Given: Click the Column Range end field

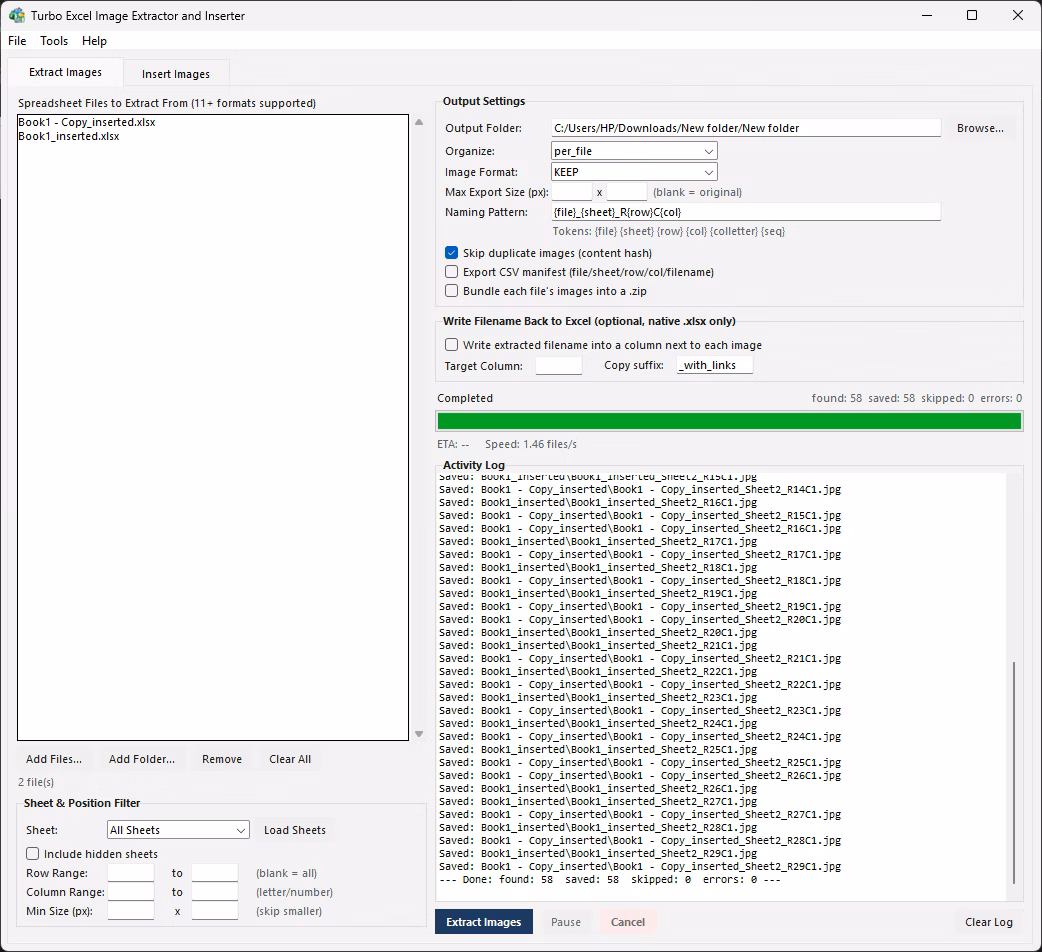Looking at the screenshot, I should point(215,892).
